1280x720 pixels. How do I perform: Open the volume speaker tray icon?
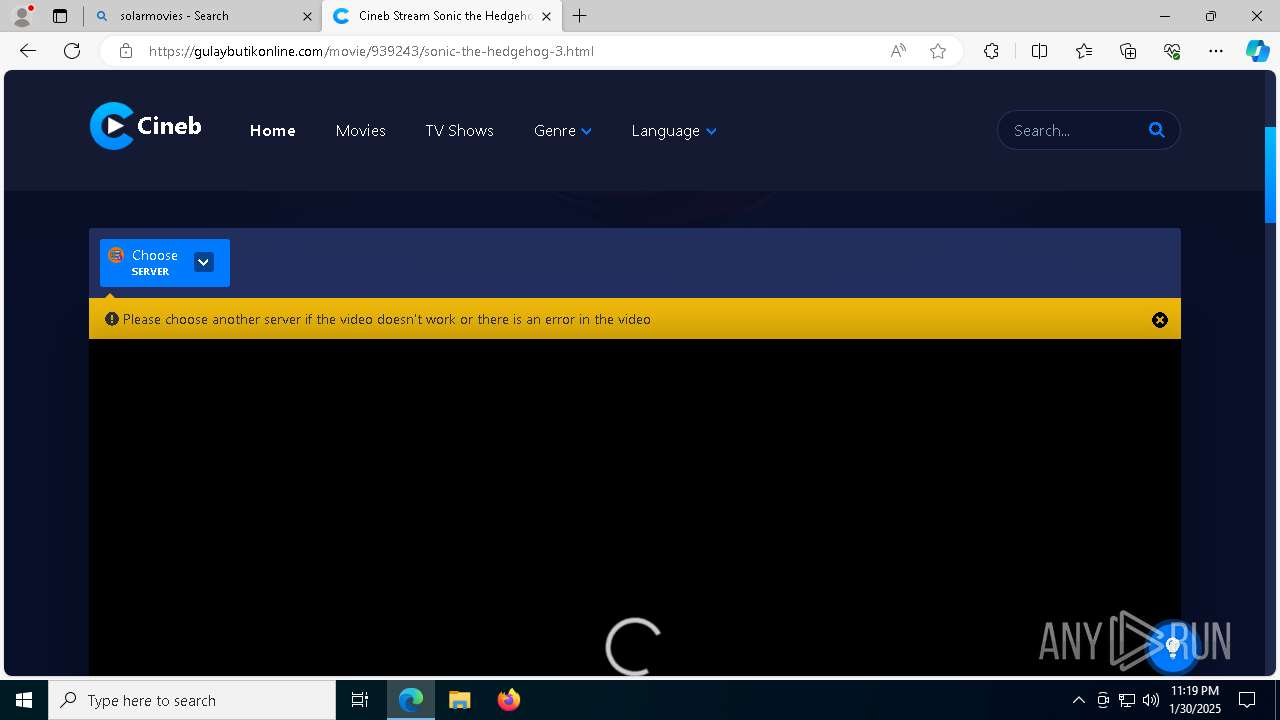1150,700
